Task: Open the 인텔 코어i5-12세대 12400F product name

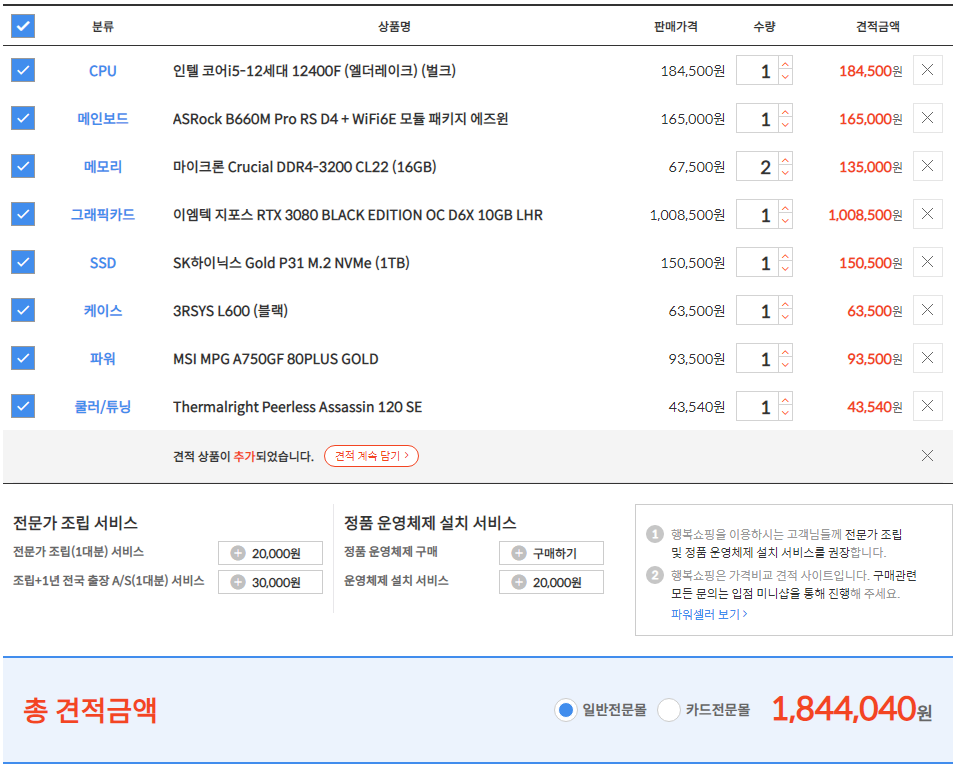Action: (x=314, y=71)
